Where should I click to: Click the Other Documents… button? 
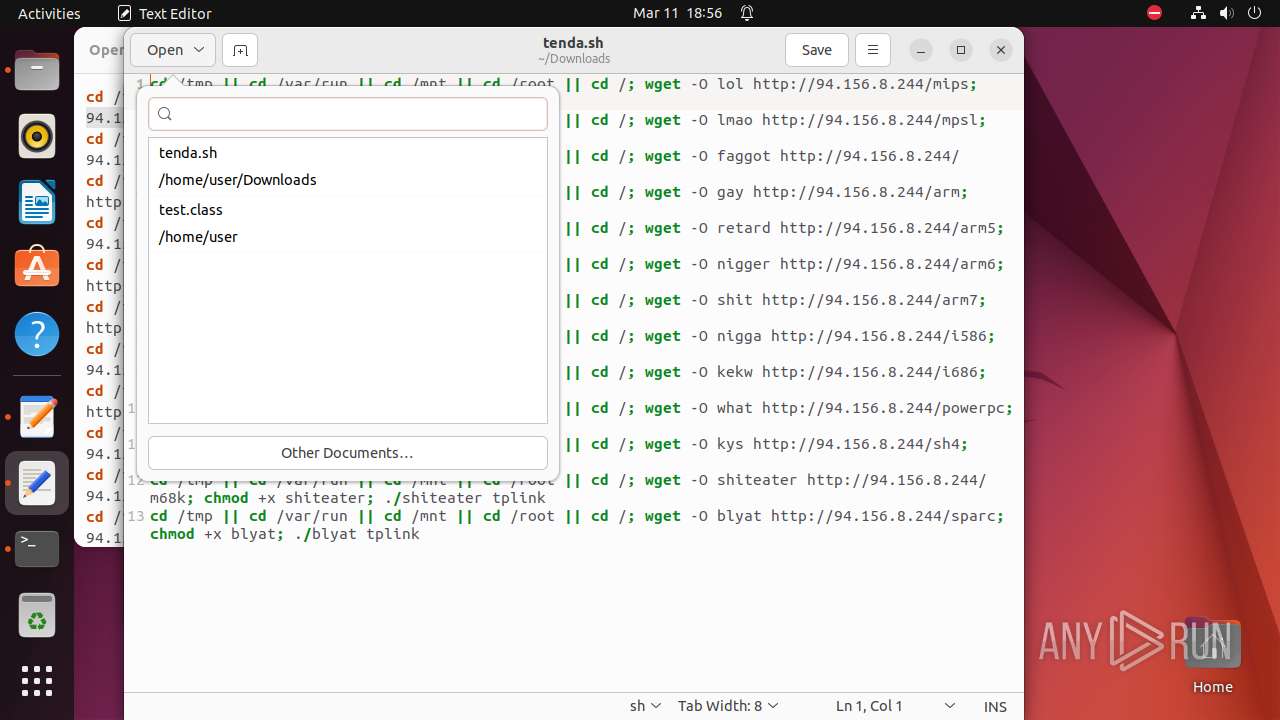[347, 453]
